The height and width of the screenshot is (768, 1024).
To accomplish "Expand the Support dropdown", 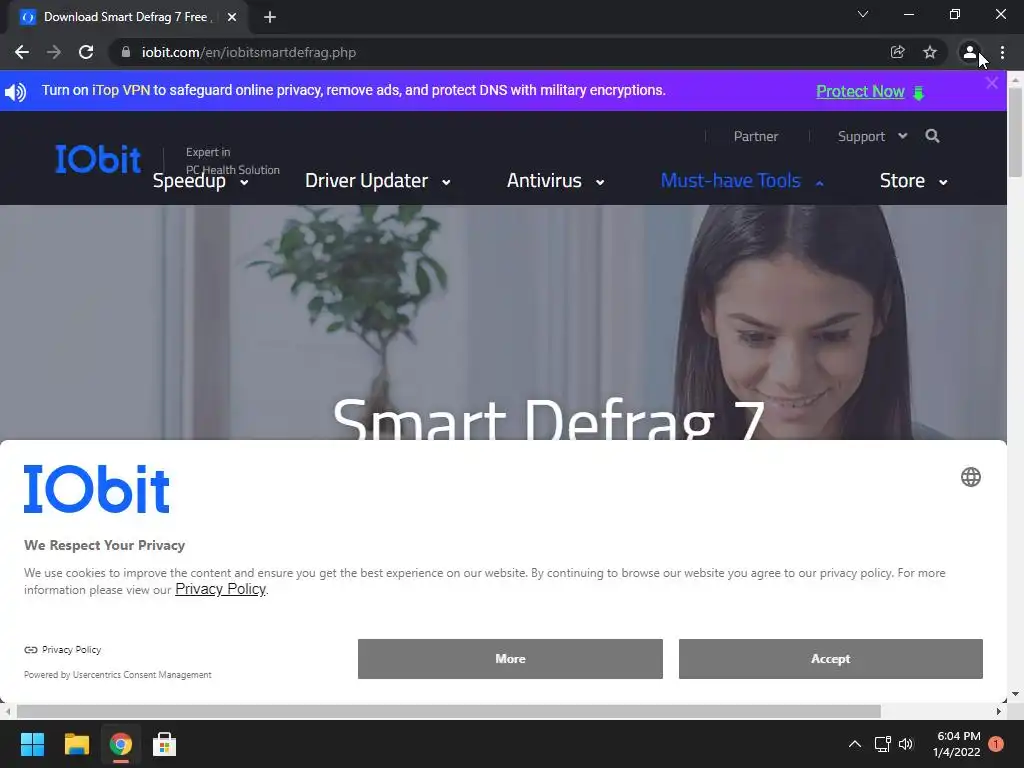I will (x=872, y=136).
